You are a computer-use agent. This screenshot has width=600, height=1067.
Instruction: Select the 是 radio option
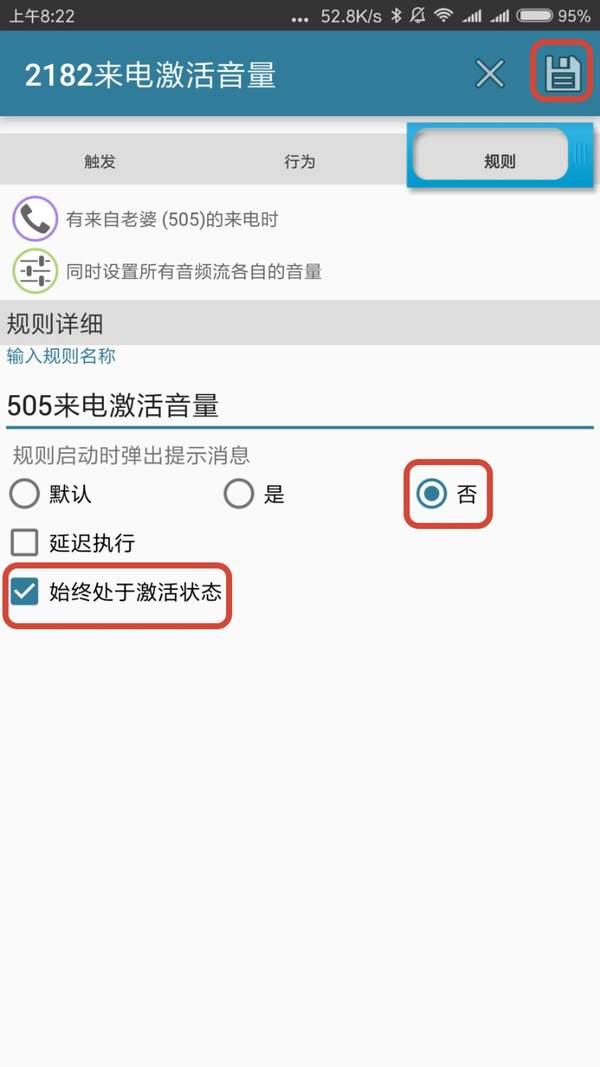[x=239, y=494]
